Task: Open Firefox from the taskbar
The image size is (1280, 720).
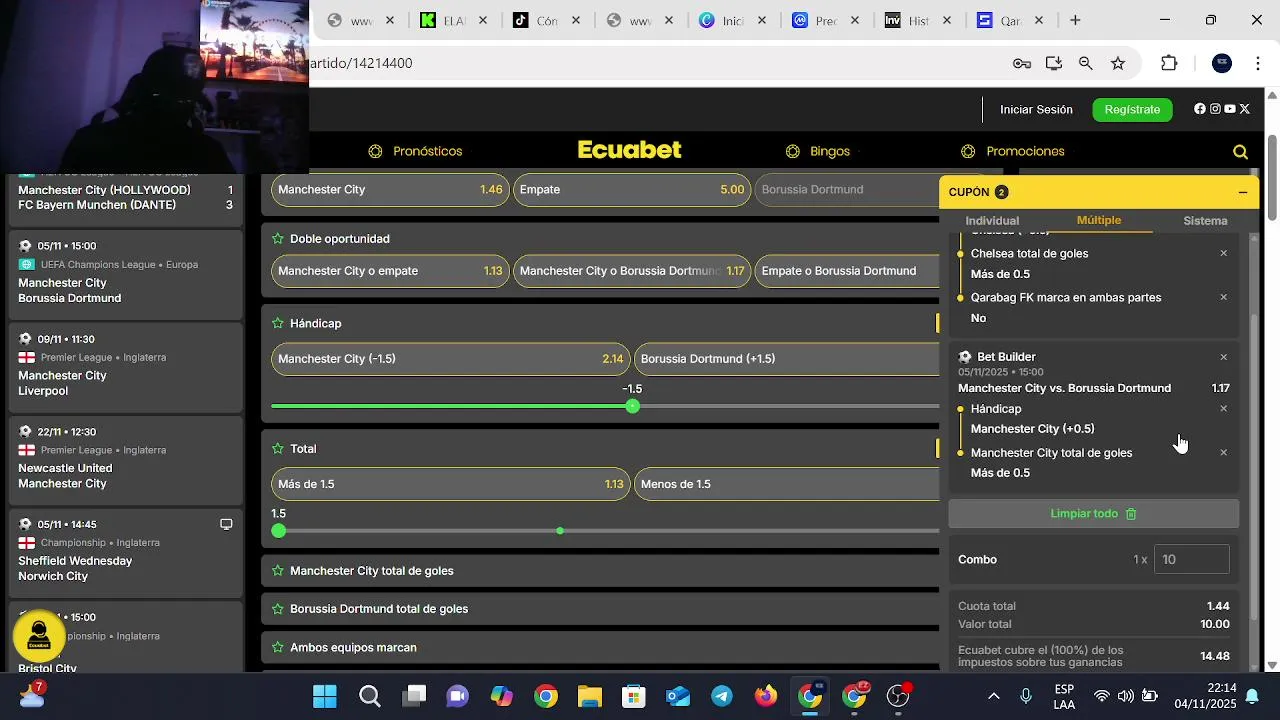Action: point(766,696)
